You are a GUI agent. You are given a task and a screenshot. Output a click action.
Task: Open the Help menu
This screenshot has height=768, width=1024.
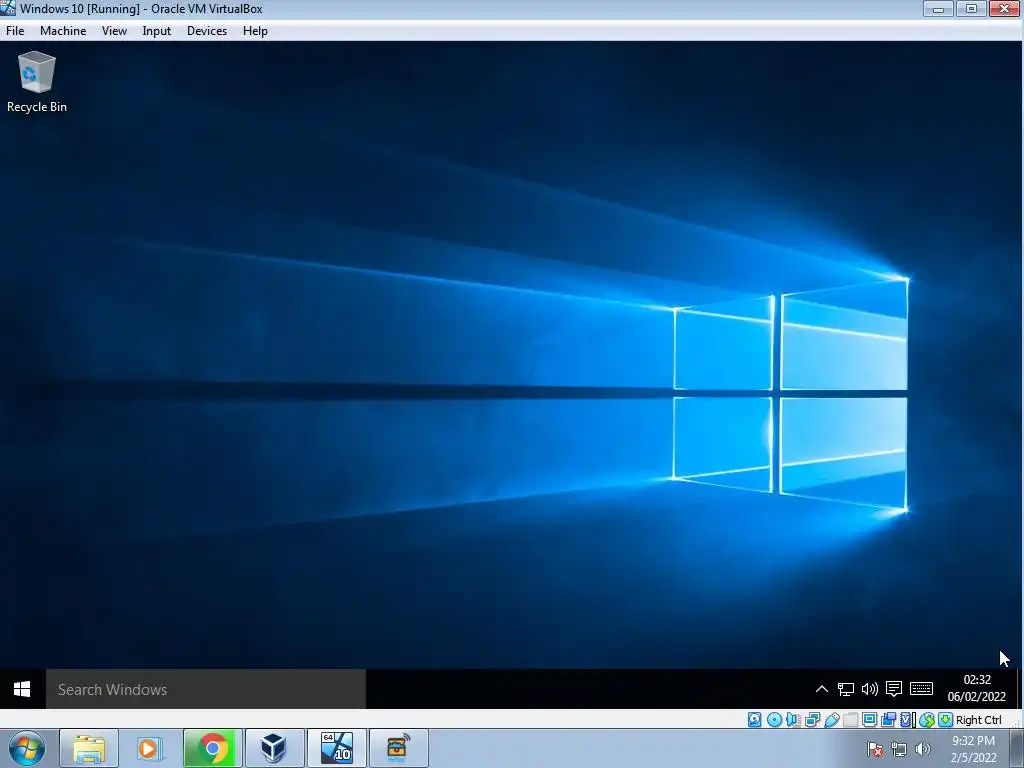[255, 31]
